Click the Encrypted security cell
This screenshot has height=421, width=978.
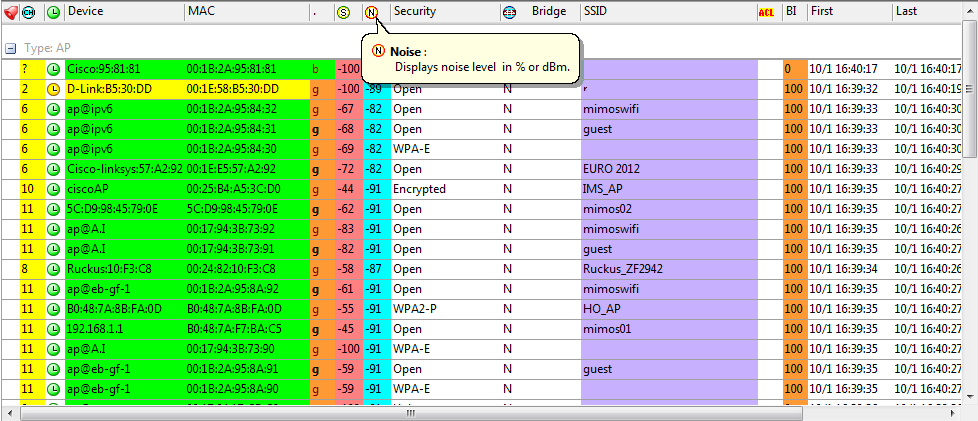click(445, 189)
